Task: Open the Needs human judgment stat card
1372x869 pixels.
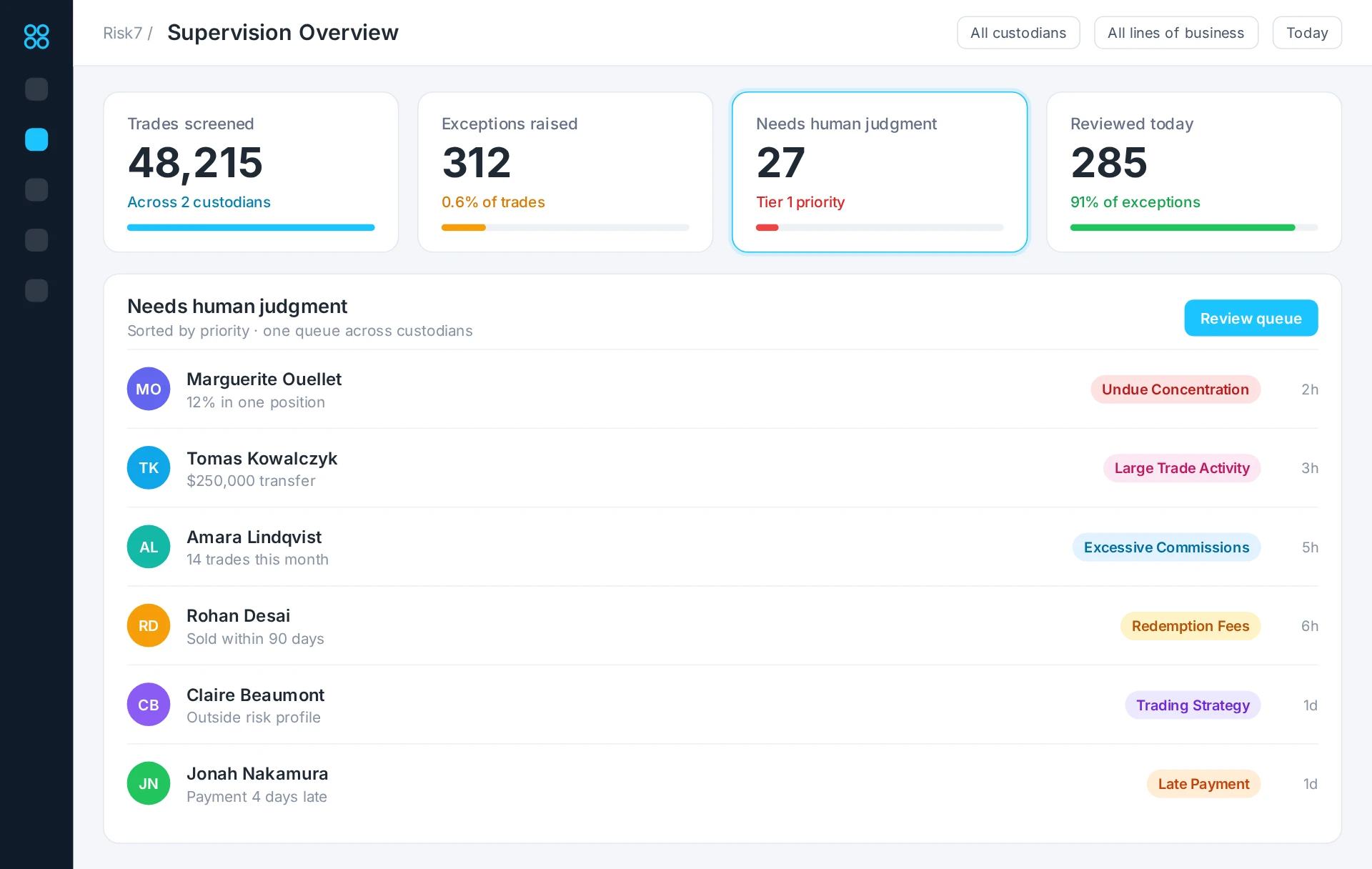Action: [880, 172]
